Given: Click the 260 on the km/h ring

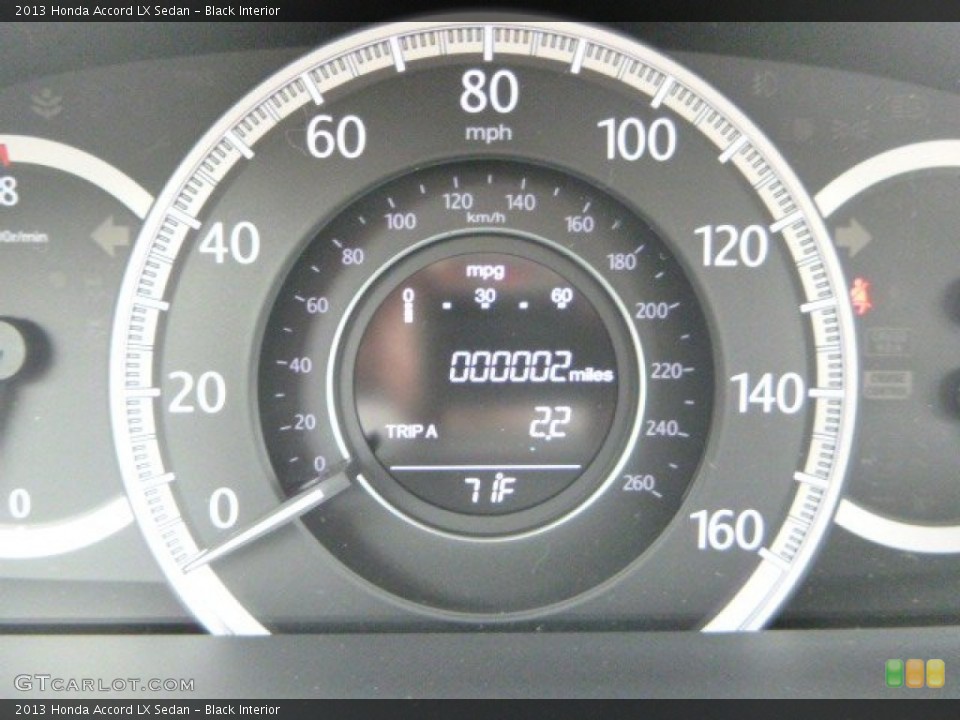Looking at the screenshot, I should tap(639, 483).
